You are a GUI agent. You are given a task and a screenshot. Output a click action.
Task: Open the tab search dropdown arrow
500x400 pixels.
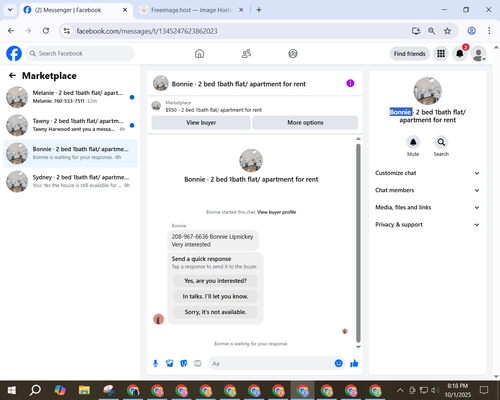10,10
